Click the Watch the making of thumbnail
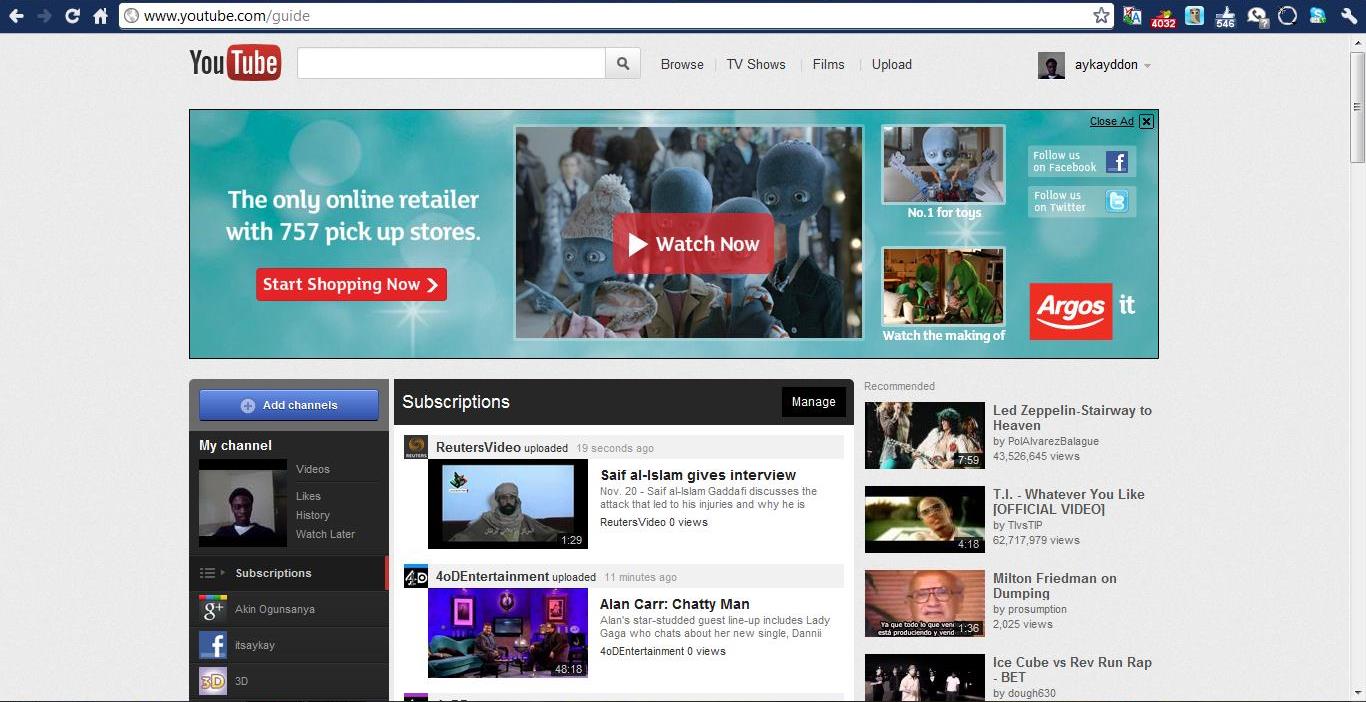 click(943, 287)
